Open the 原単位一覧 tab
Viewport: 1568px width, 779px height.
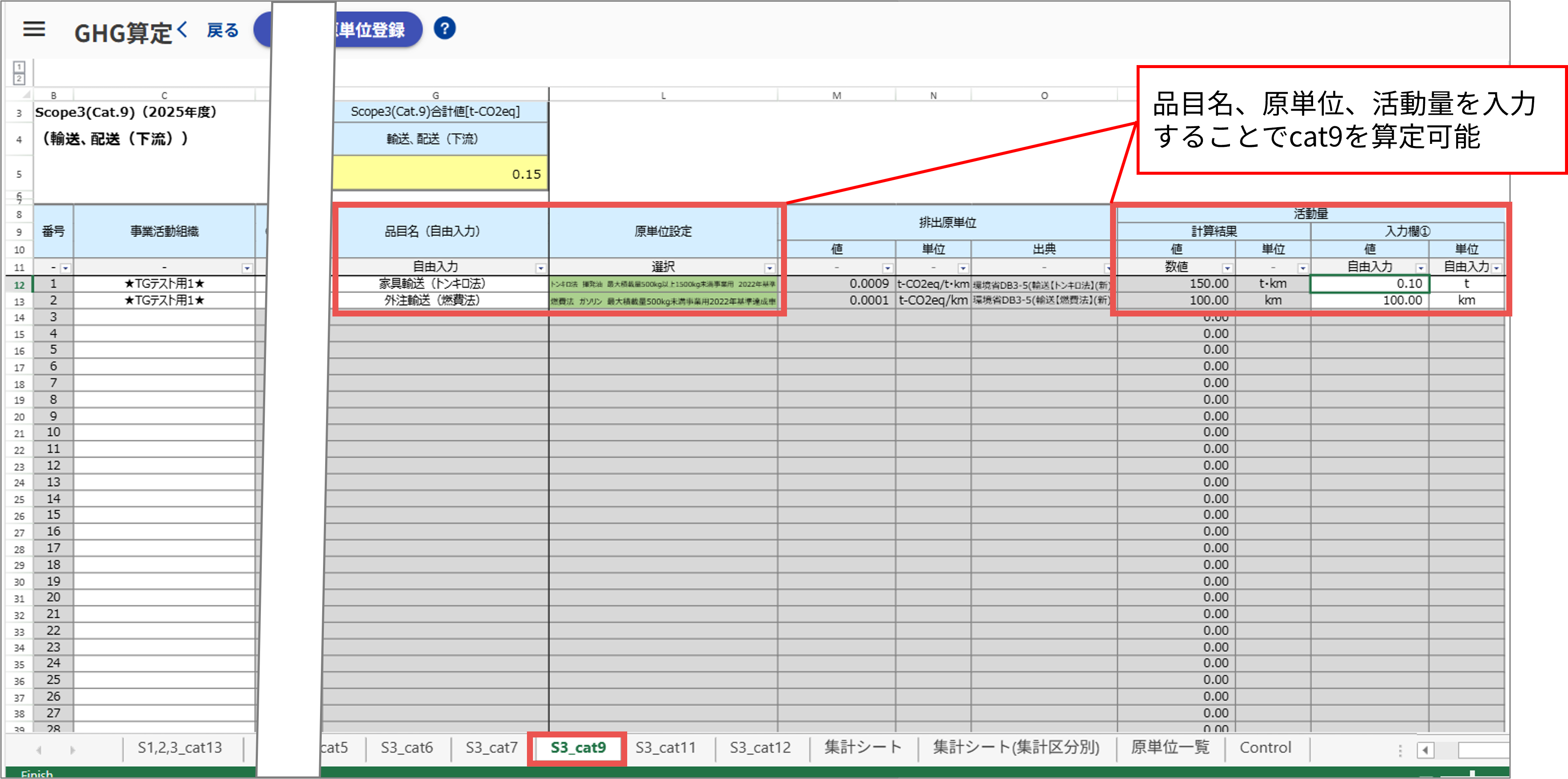1170,747
